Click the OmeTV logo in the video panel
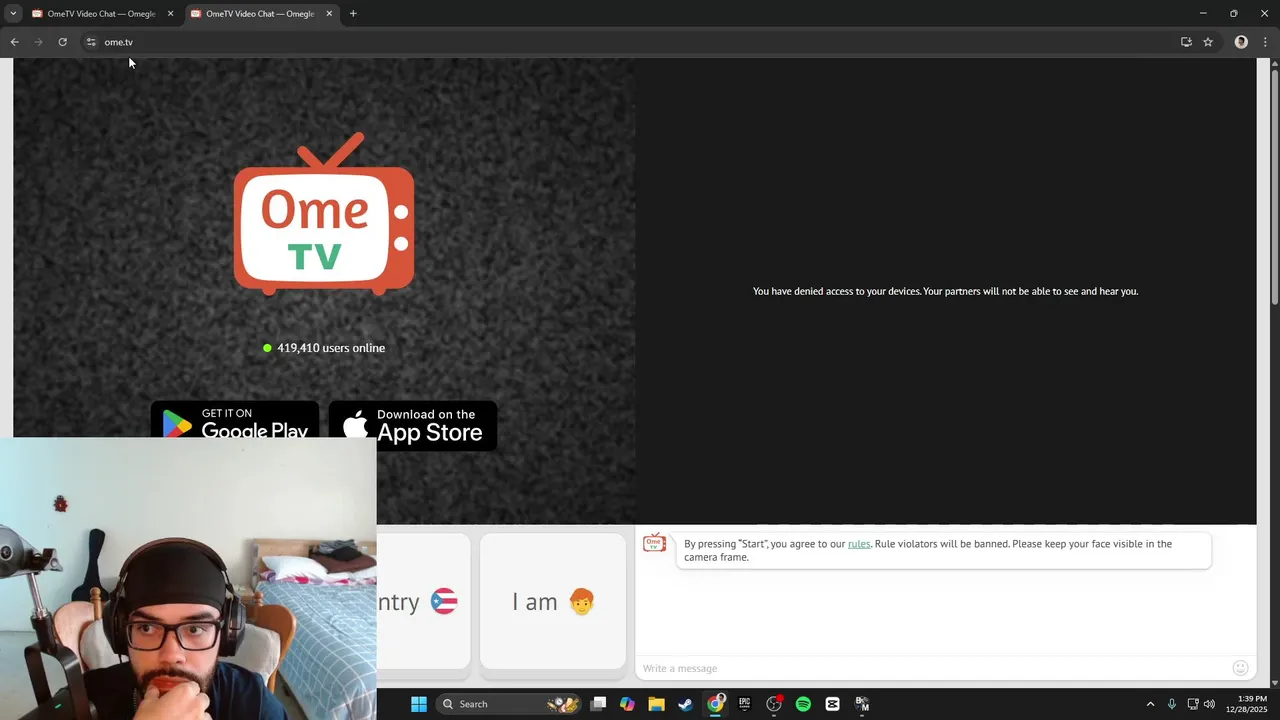 [324, 214]
